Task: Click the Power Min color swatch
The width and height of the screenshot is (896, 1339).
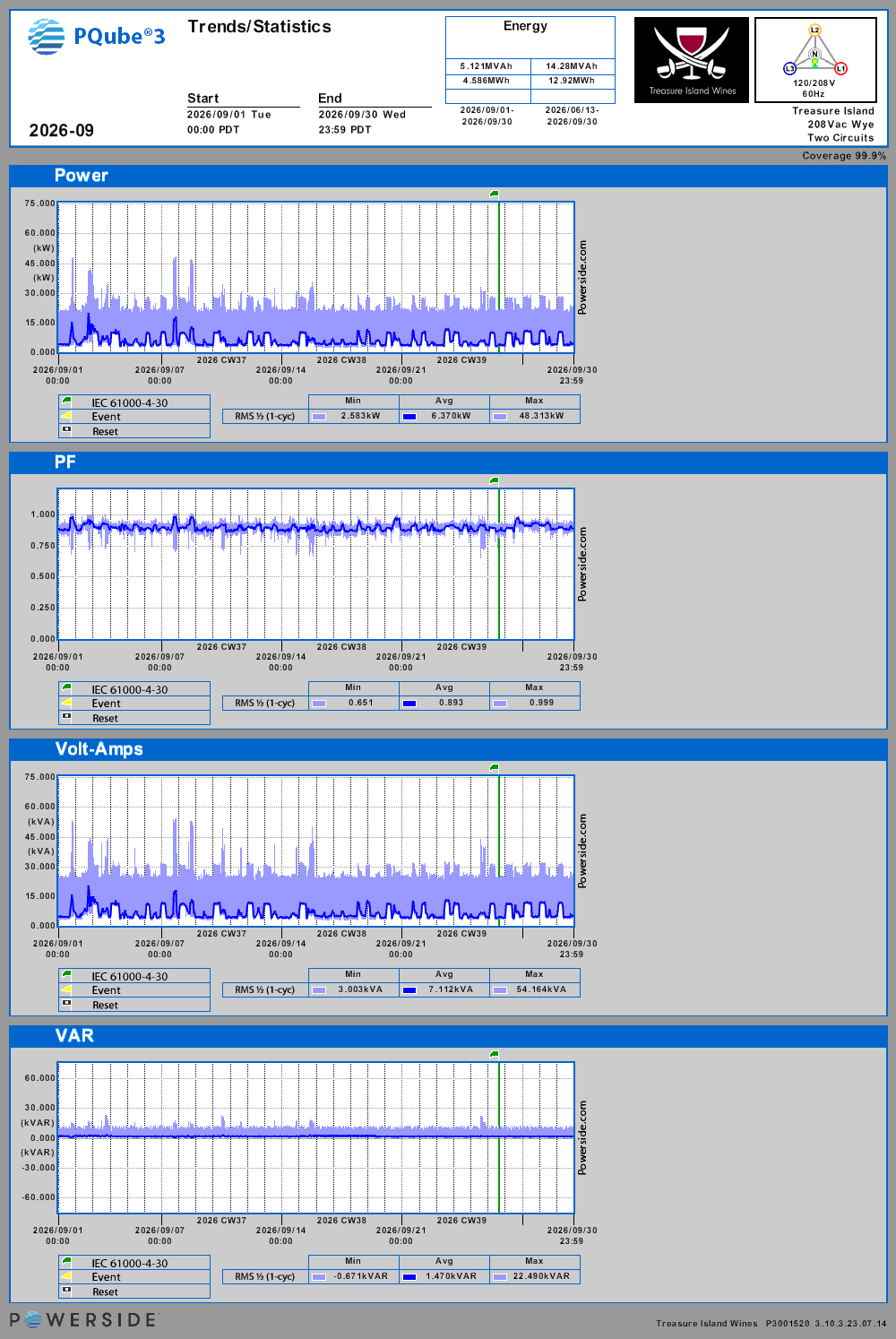Action: click(319, 416)
